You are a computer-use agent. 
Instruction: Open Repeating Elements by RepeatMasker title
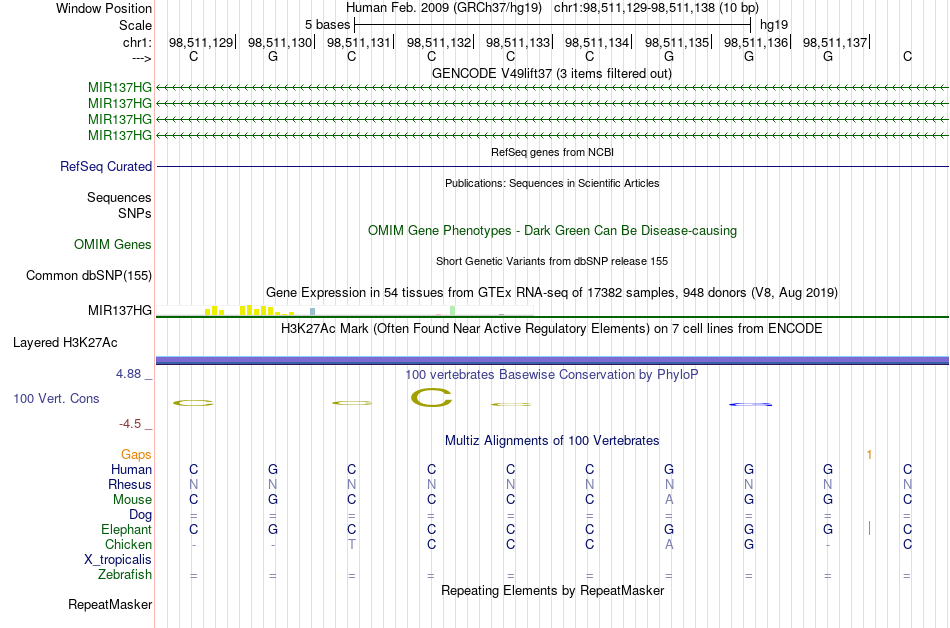coord(552,590)
